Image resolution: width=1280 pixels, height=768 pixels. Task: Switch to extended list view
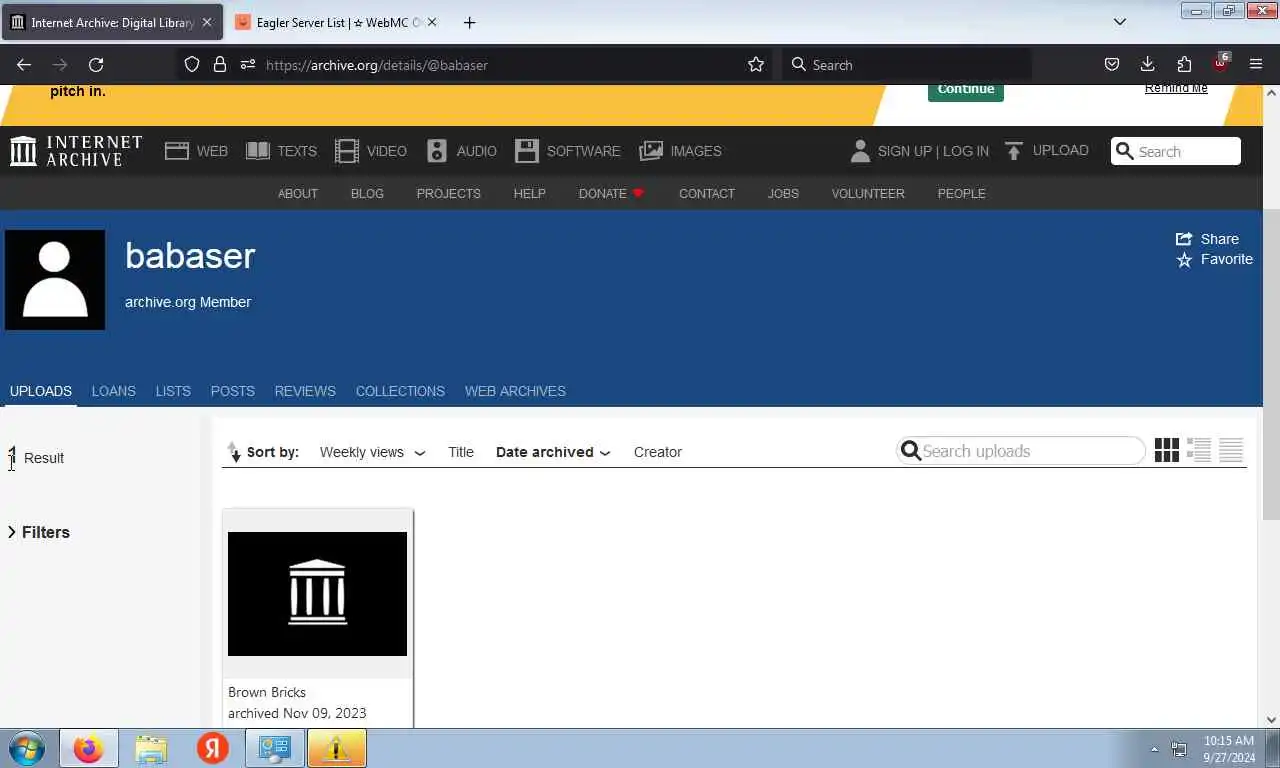(x=1199, y=451)
